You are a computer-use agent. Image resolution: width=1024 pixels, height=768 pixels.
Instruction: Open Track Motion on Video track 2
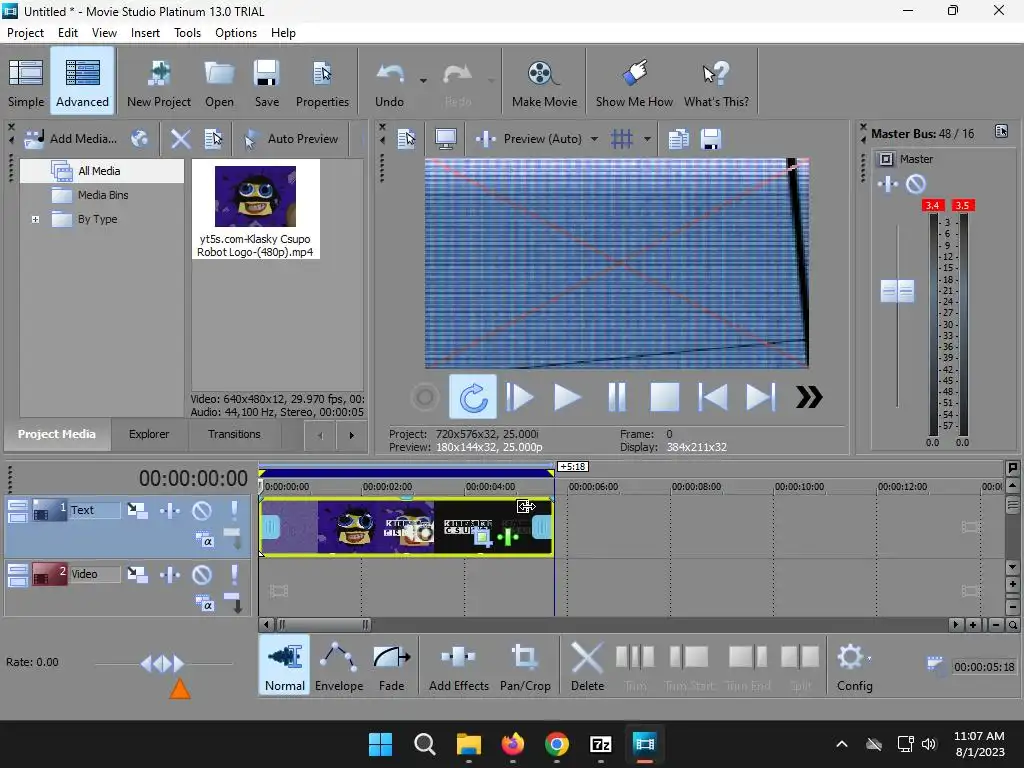click(x=137, y=575)
